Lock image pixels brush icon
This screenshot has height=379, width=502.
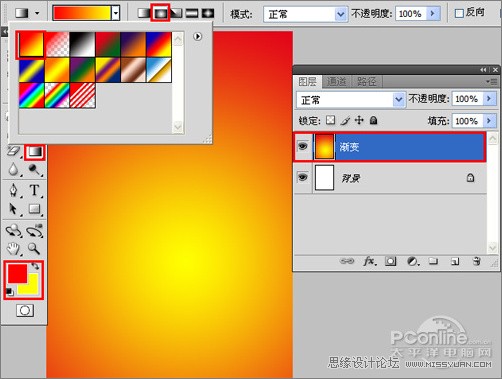pos(345,120)
